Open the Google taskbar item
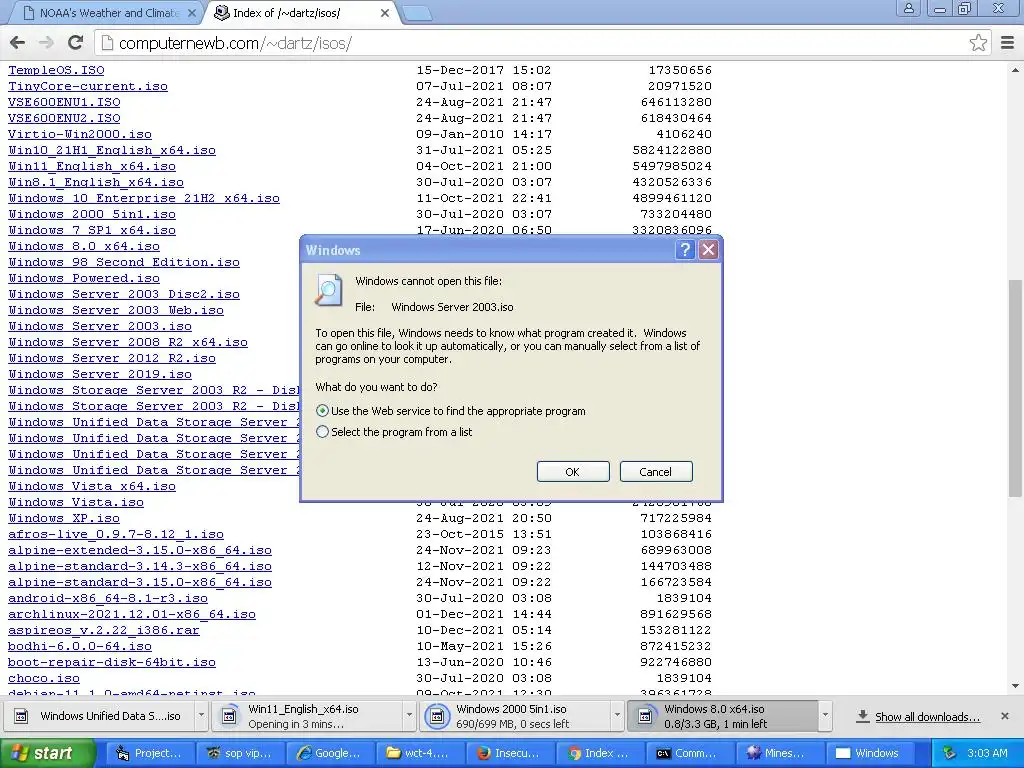Image resolution: width=1024 pixels, height=768 pixels. [x=330, y=753]
